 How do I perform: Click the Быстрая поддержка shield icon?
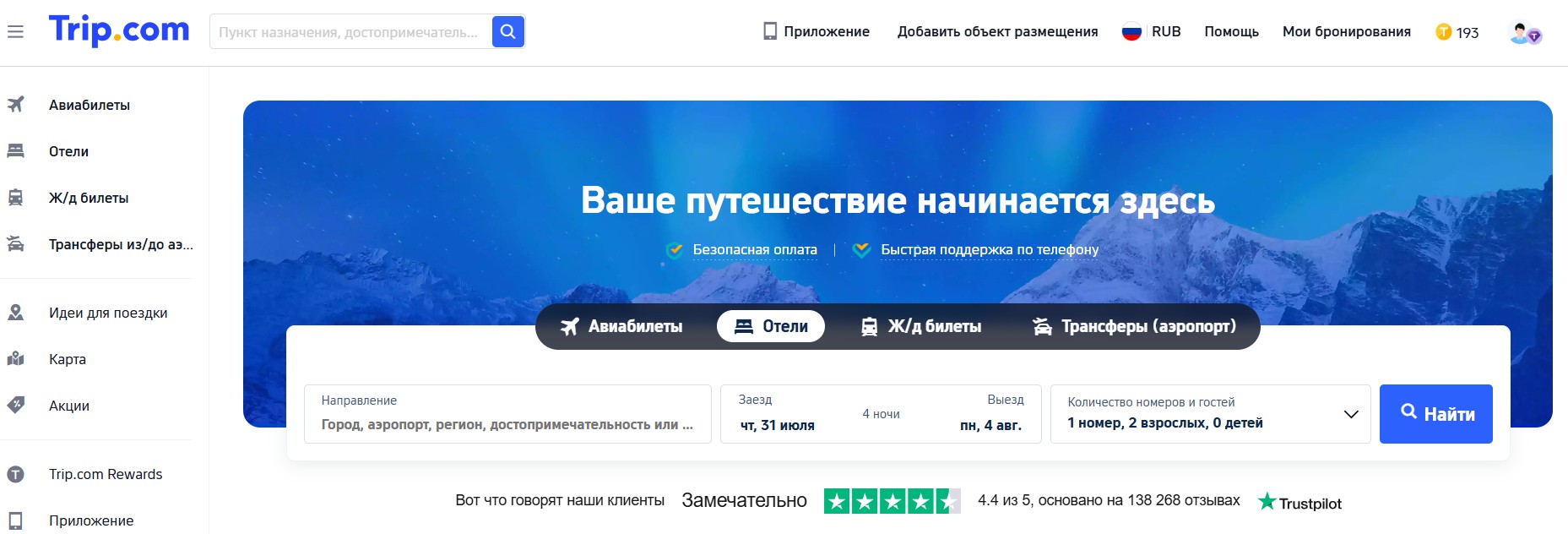pos(861,250)
